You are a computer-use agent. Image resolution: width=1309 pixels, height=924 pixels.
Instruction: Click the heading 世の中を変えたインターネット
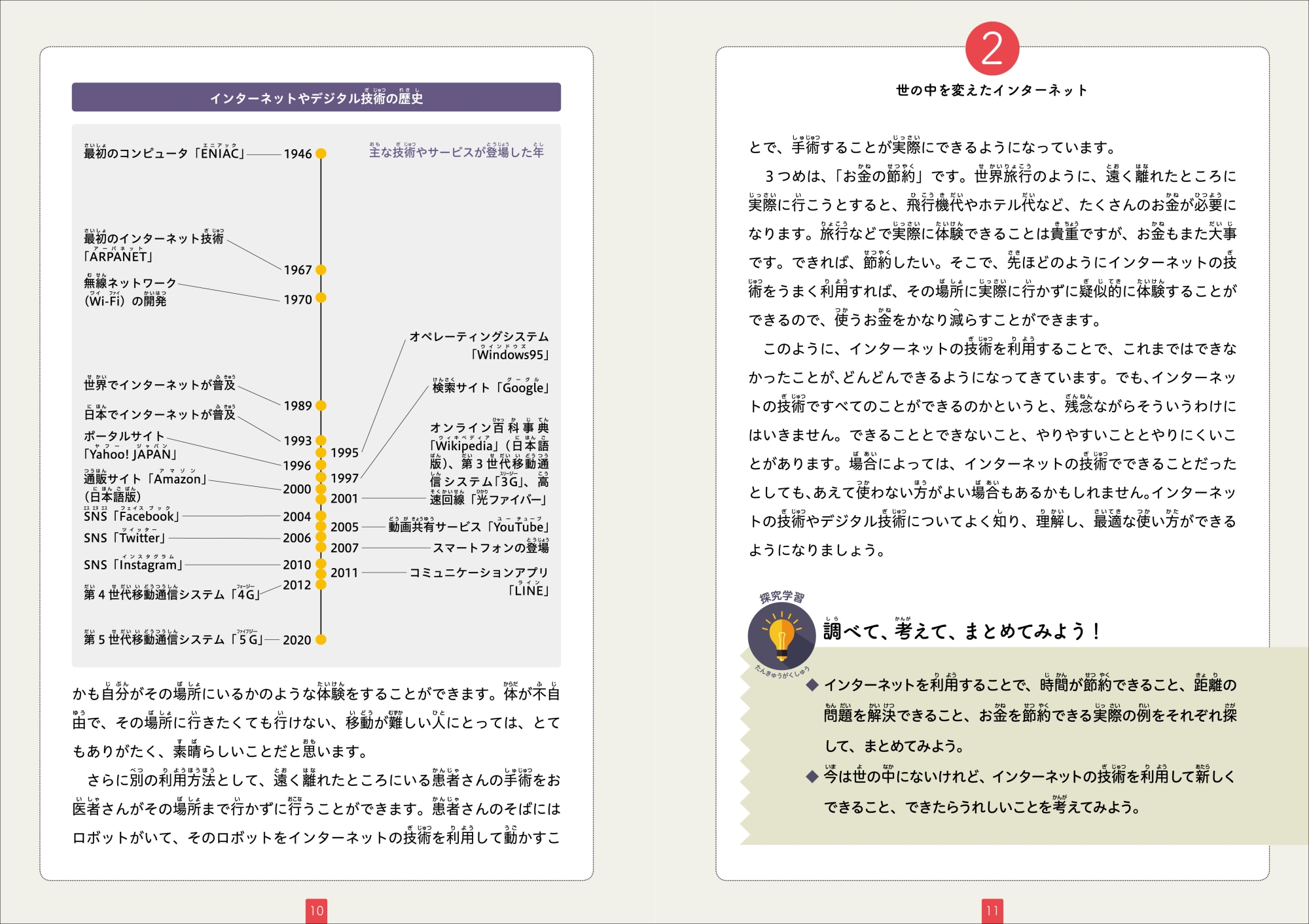[x=992, y=90]
